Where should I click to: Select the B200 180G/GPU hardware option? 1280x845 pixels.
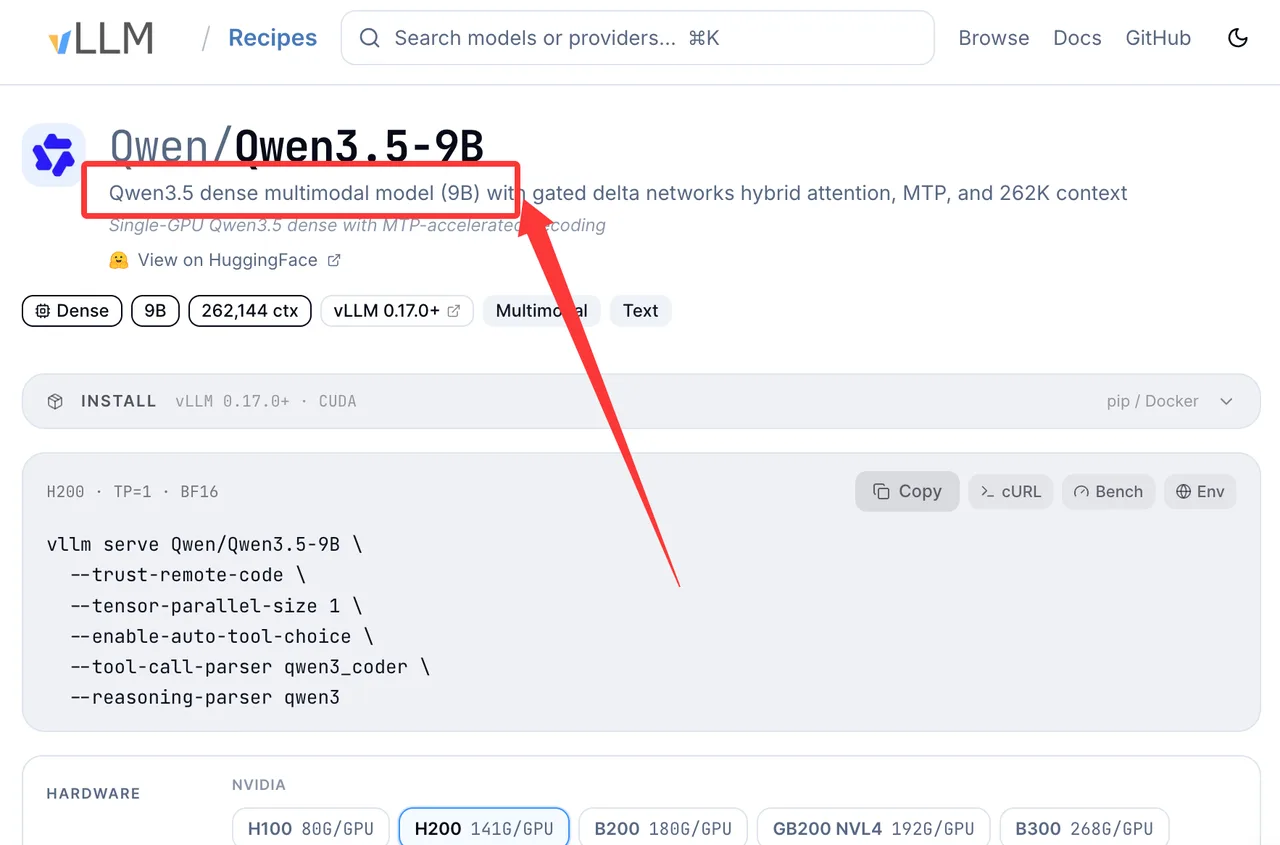(663, 828)
